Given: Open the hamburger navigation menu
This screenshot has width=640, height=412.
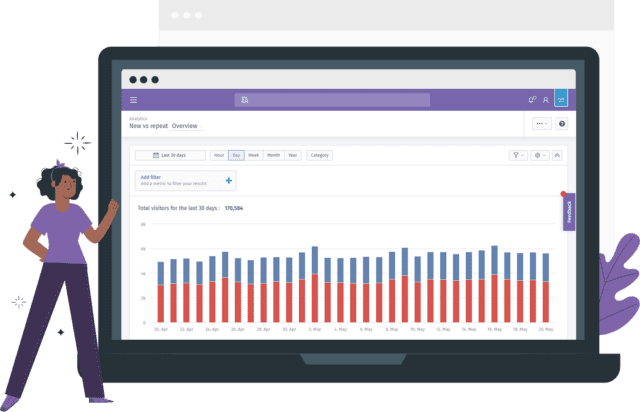Looking at the screenshot, I should tap(134, 100).
